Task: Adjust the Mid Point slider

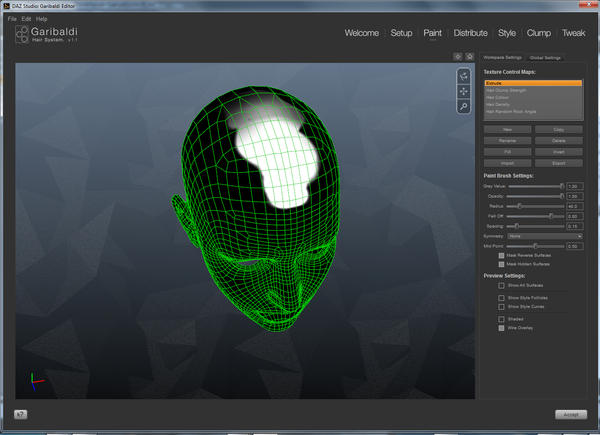Action: 536,246
